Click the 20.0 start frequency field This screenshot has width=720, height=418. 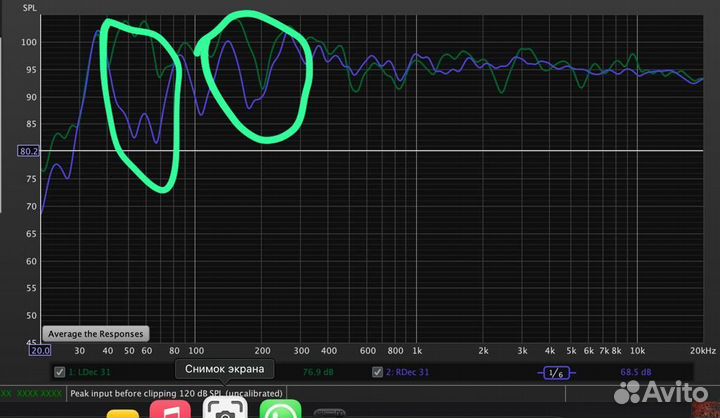tap(40, 351)
